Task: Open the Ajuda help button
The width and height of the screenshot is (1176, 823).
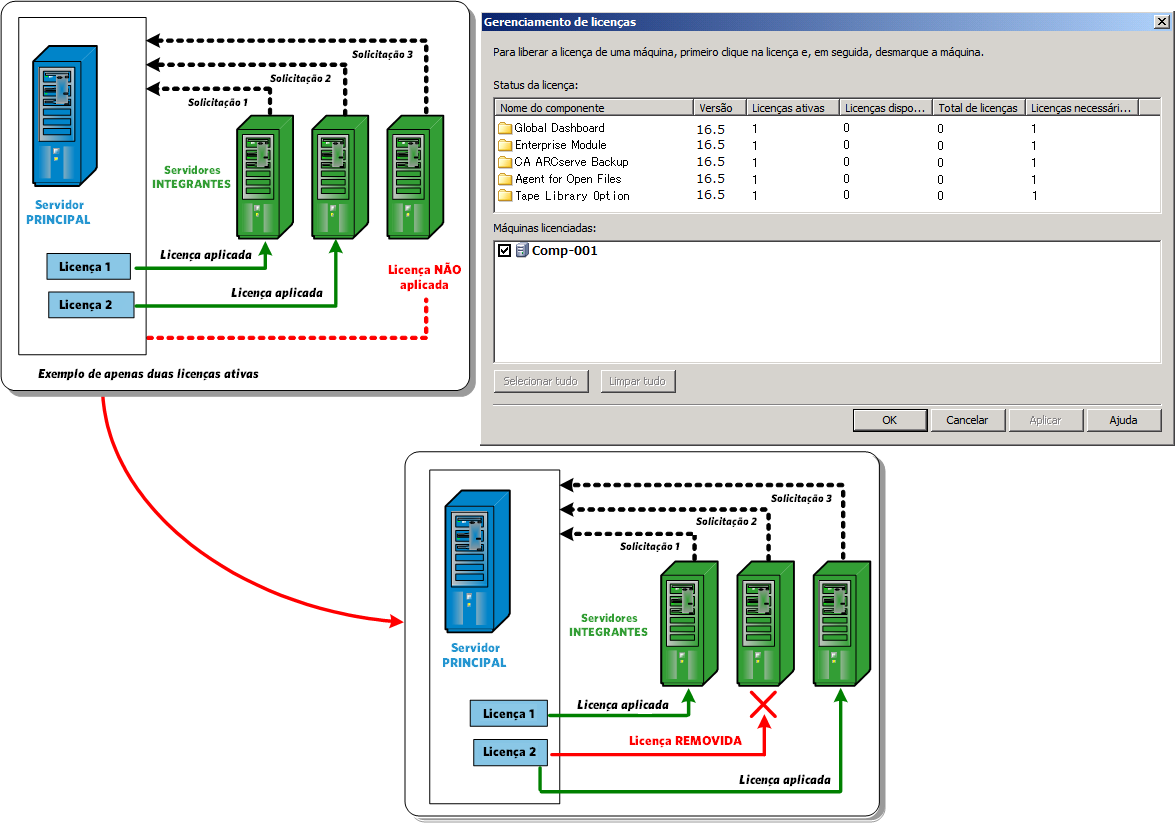Action: [1124, 420]
